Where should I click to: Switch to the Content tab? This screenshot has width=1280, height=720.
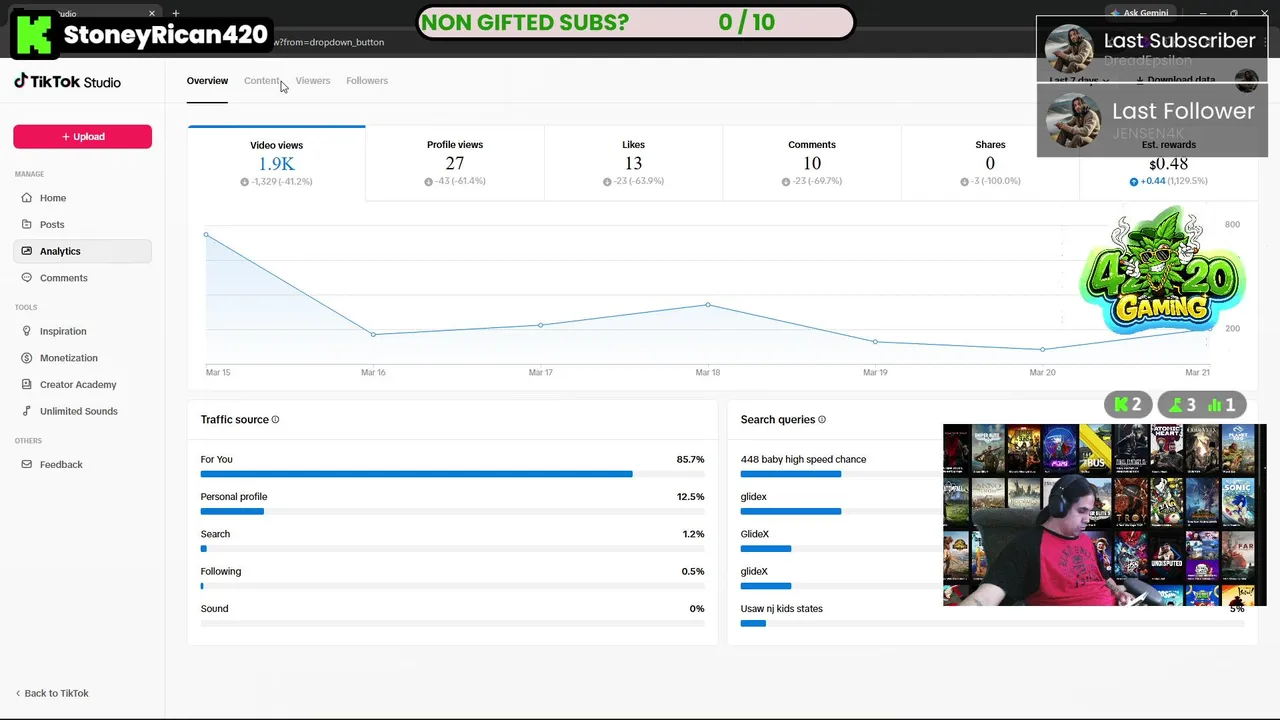262,81
